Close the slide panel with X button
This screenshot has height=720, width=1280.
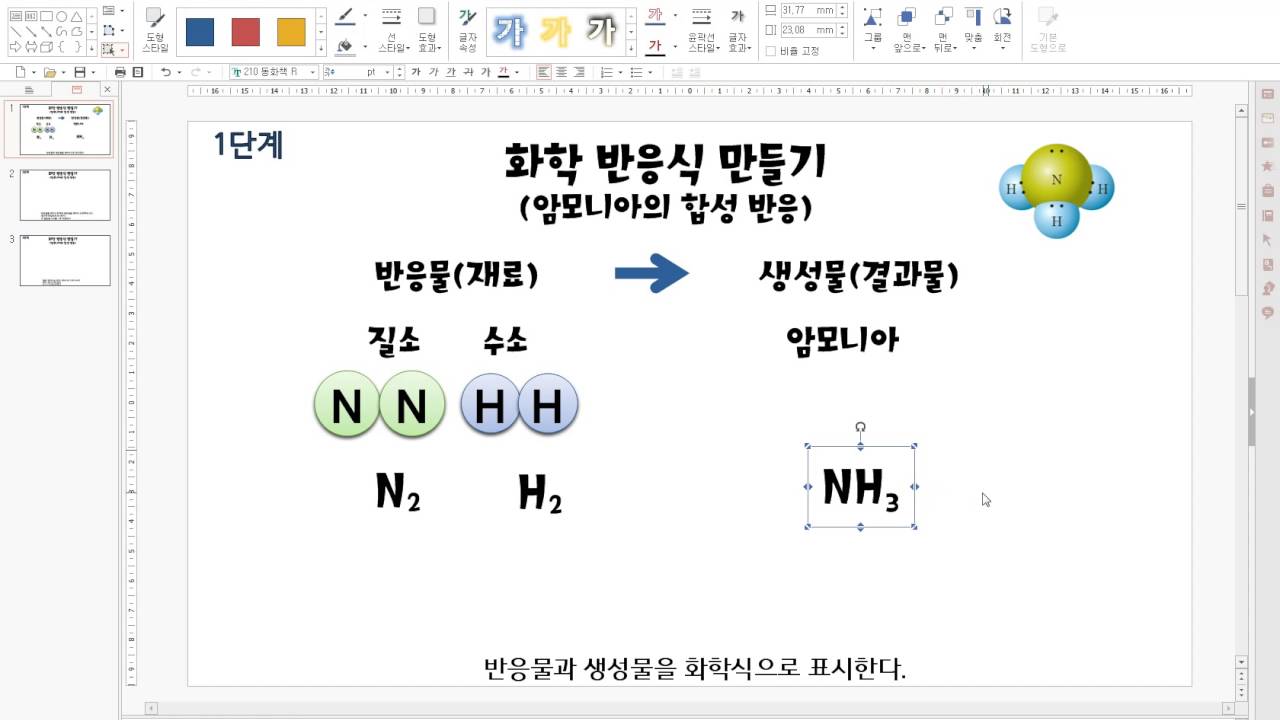pyautogui.click(x=108, y=90)
